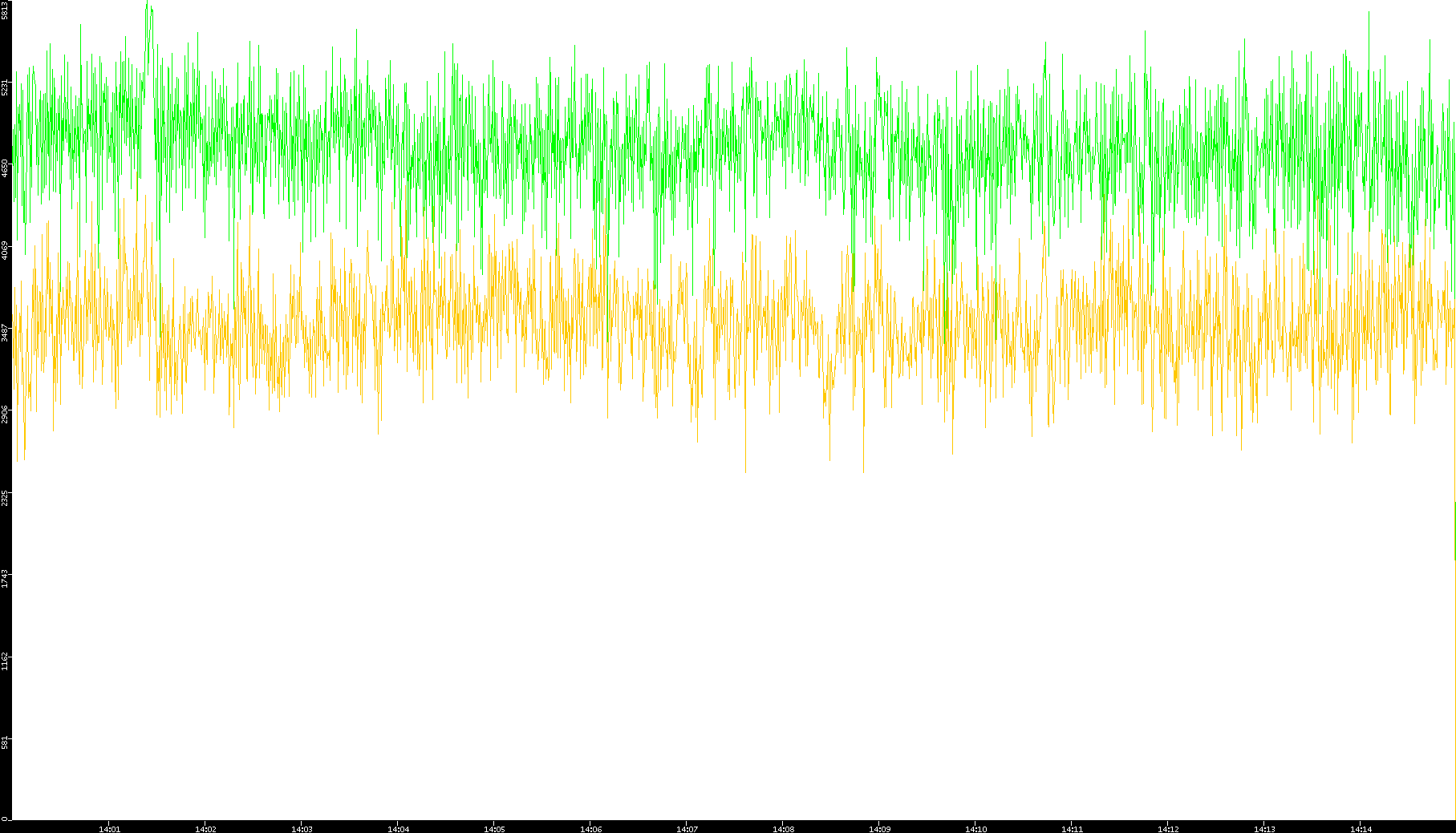The width and height of the screenshot is (1456, 833).
Task: Click the 2906 y-axis value
Action: 5,414
